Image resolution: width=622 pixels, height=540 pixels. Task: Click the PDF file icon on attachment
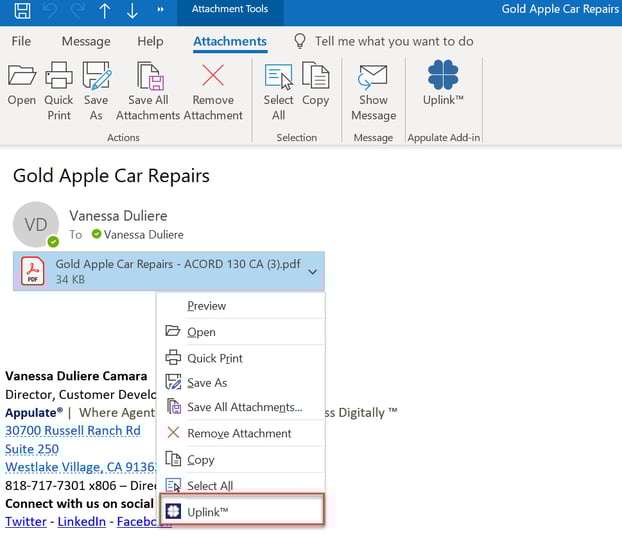point(33,271)
